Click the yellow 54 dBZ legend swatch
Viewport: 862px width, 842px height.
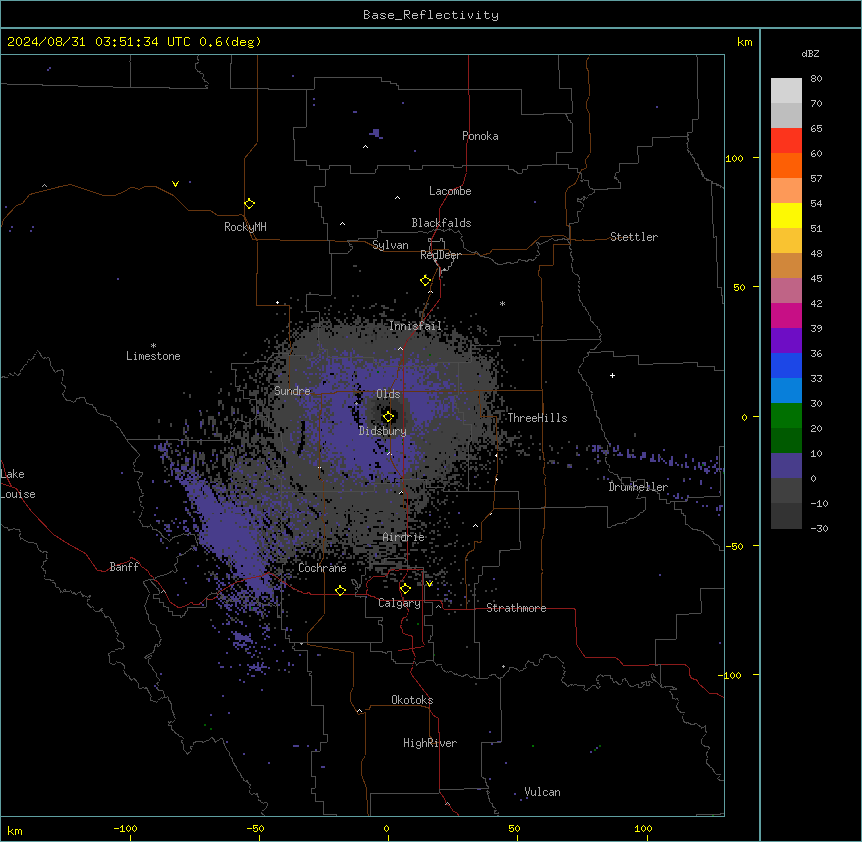pyautogui.click(x=786, y=215)
